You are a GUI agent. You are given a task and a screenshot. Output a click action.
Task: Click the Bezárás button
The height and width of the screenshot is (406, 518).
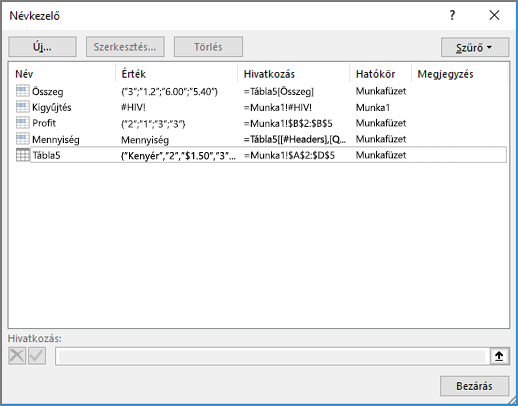click(x=474, y=386)
